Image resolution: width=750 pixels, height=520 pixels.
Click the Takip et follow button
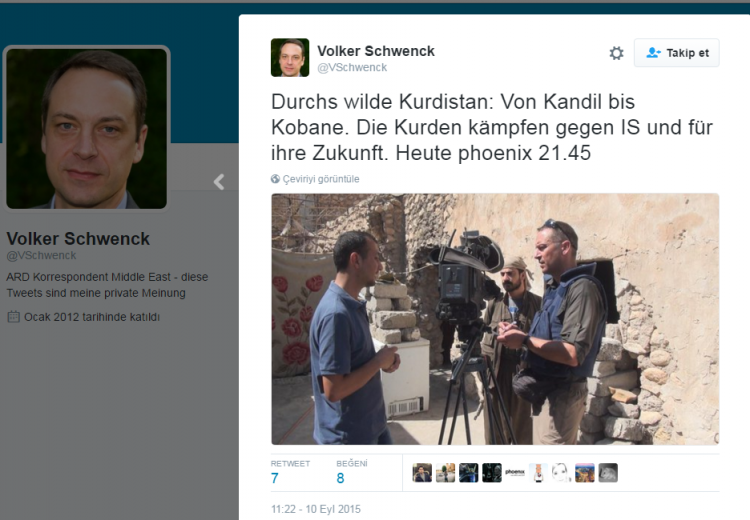[x=676, y=53]
